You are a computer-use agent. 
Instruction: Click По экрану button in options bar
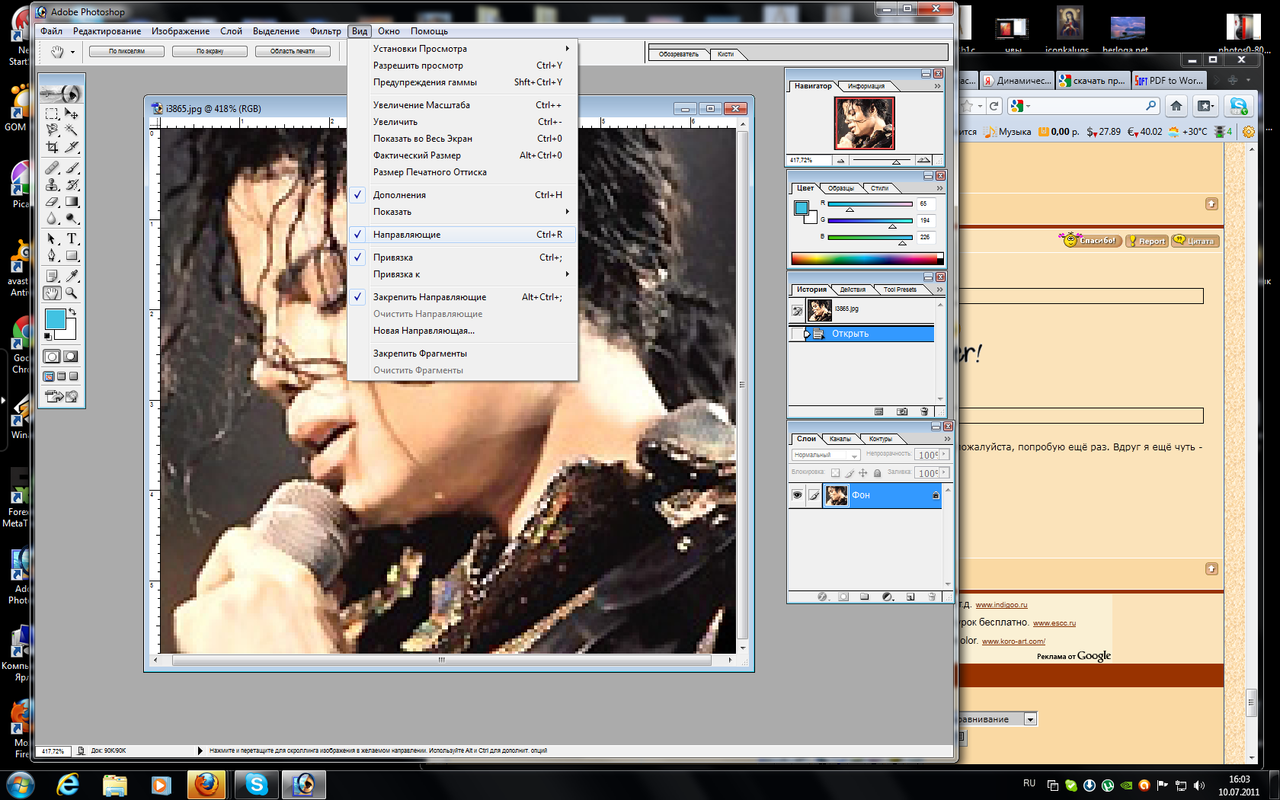coord(210,51)
